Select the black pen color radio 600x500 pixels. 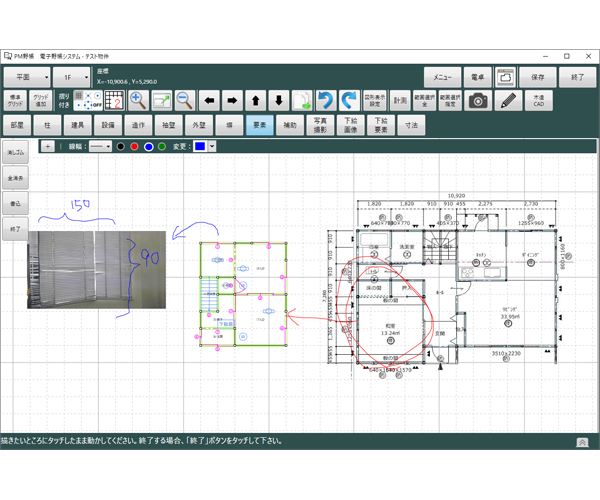121,147
